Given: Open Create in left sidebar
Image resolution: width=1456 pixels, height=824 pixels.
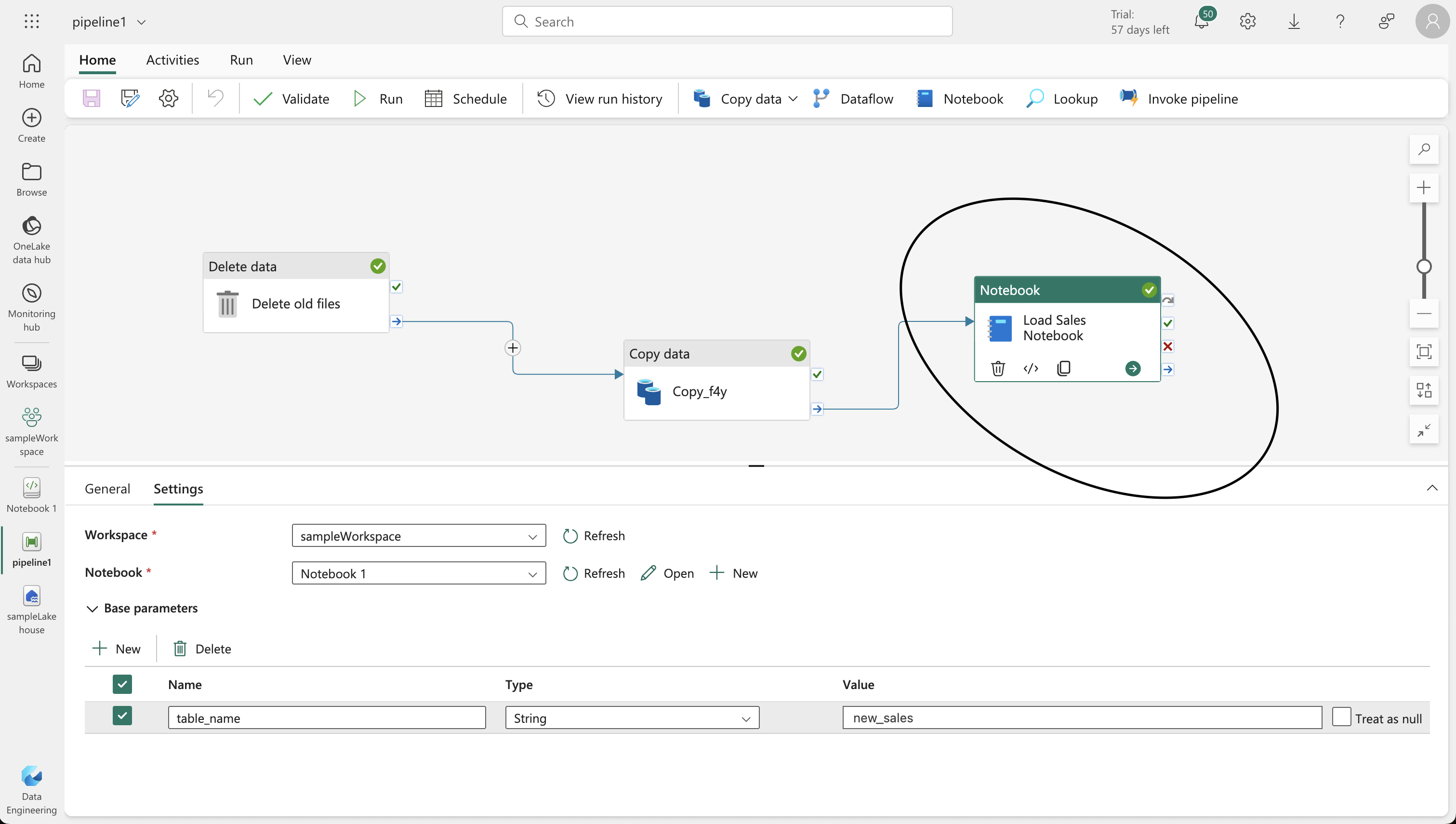Looking at the screenshot, I should [32, 126].
